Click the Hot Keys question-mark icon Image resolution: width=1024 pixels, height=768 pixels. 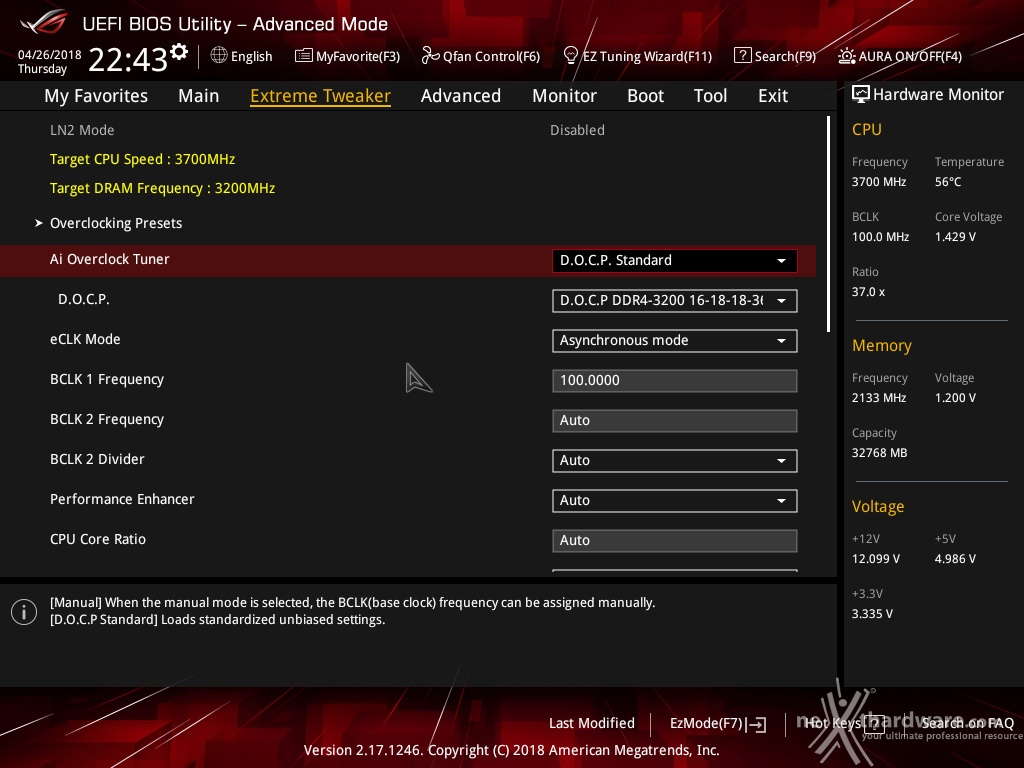tap(874, 724)
